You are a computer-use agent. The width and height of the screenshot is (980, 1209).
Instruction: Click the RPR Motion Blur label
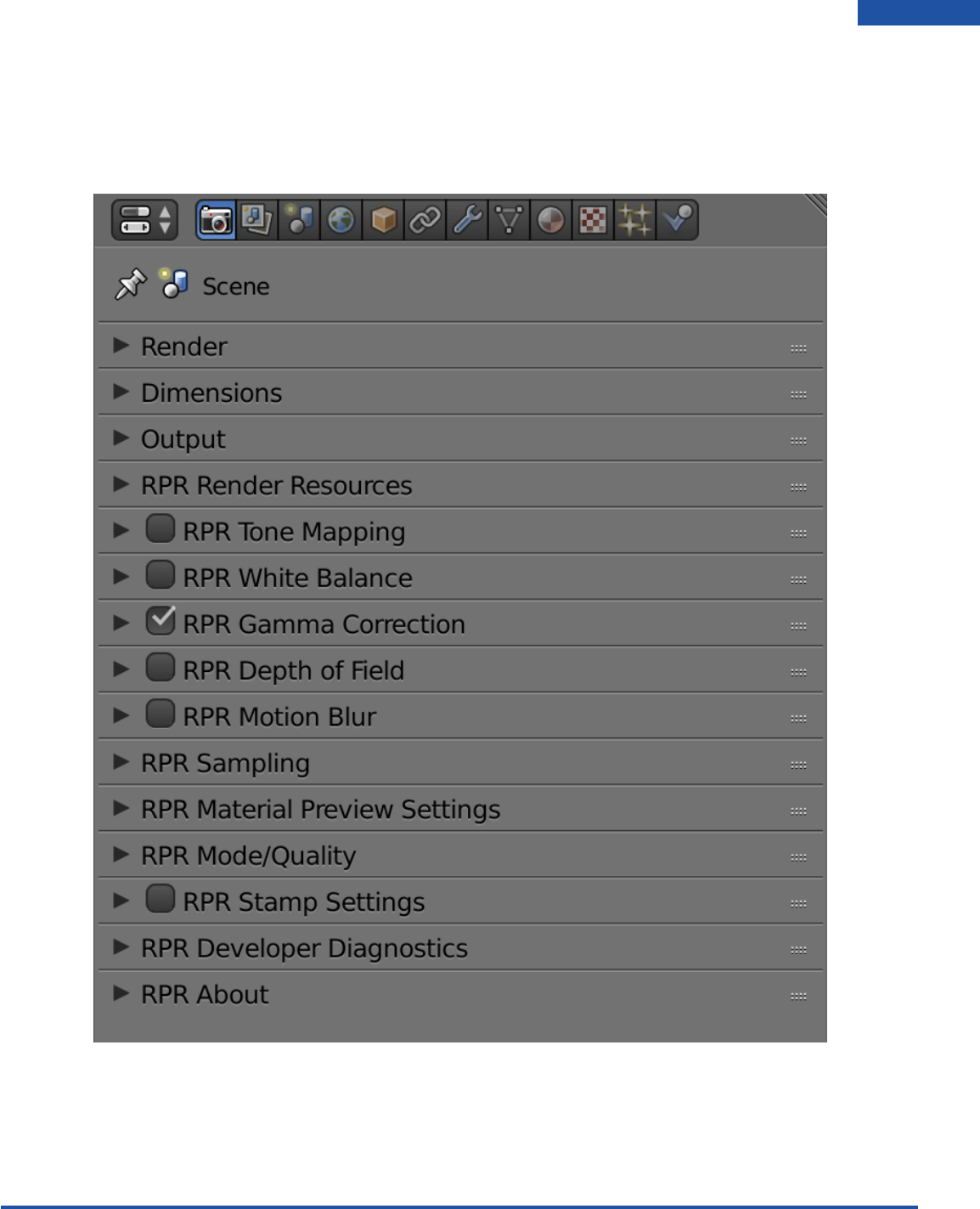[x=280, y=717]
